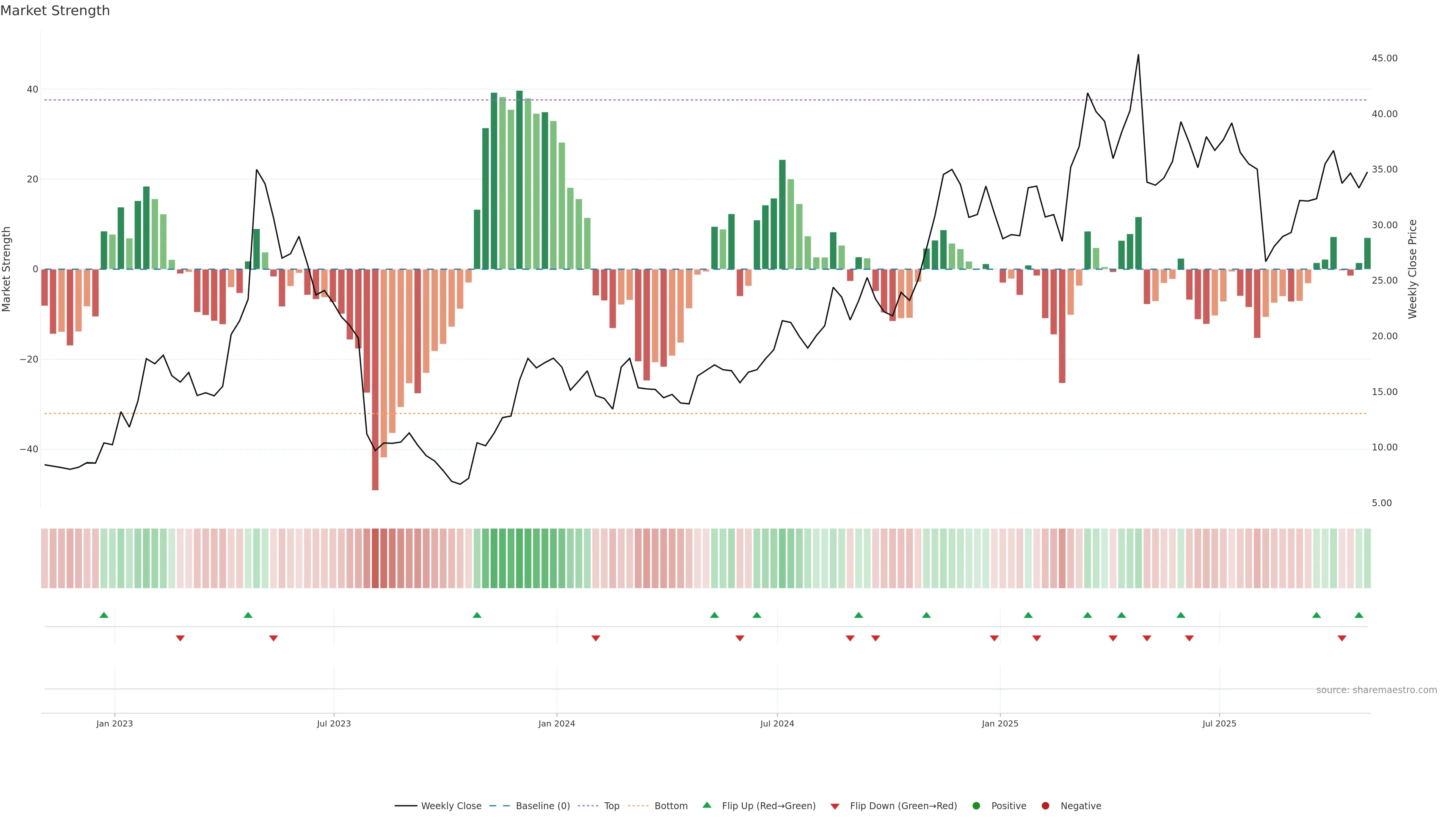The width and height of the screenshot is (1456, 819).
Task: Click the Positive green dot legend icon
Action: 976,806
